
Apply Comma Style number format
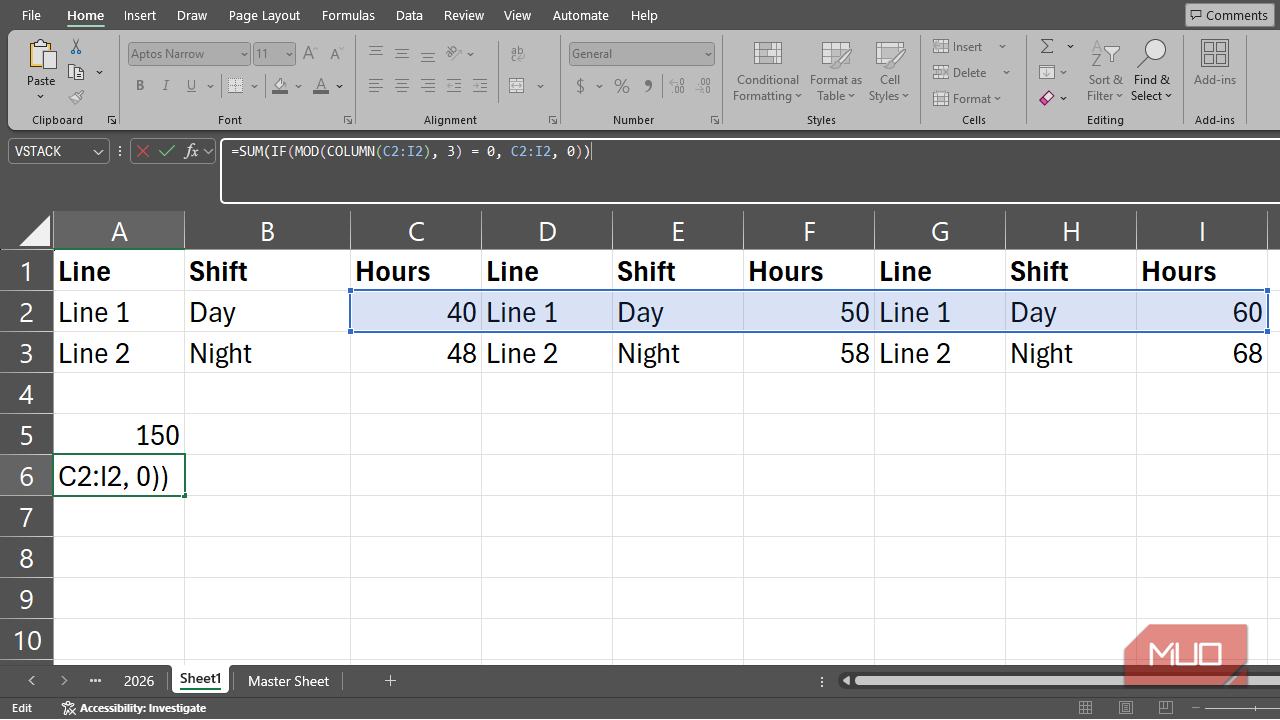point(647,86)
